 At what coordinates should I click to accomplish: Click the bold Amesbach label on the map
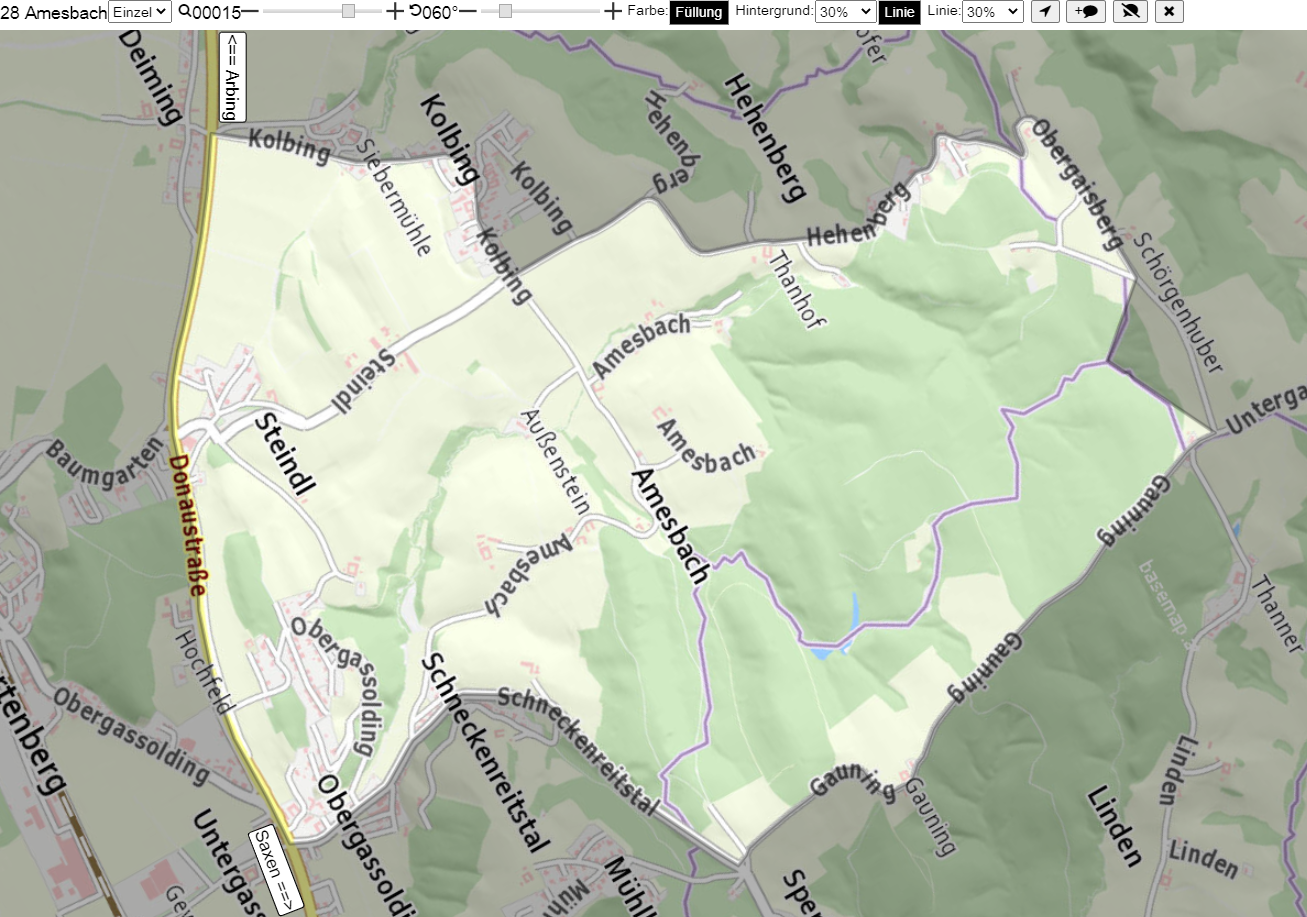670,526
